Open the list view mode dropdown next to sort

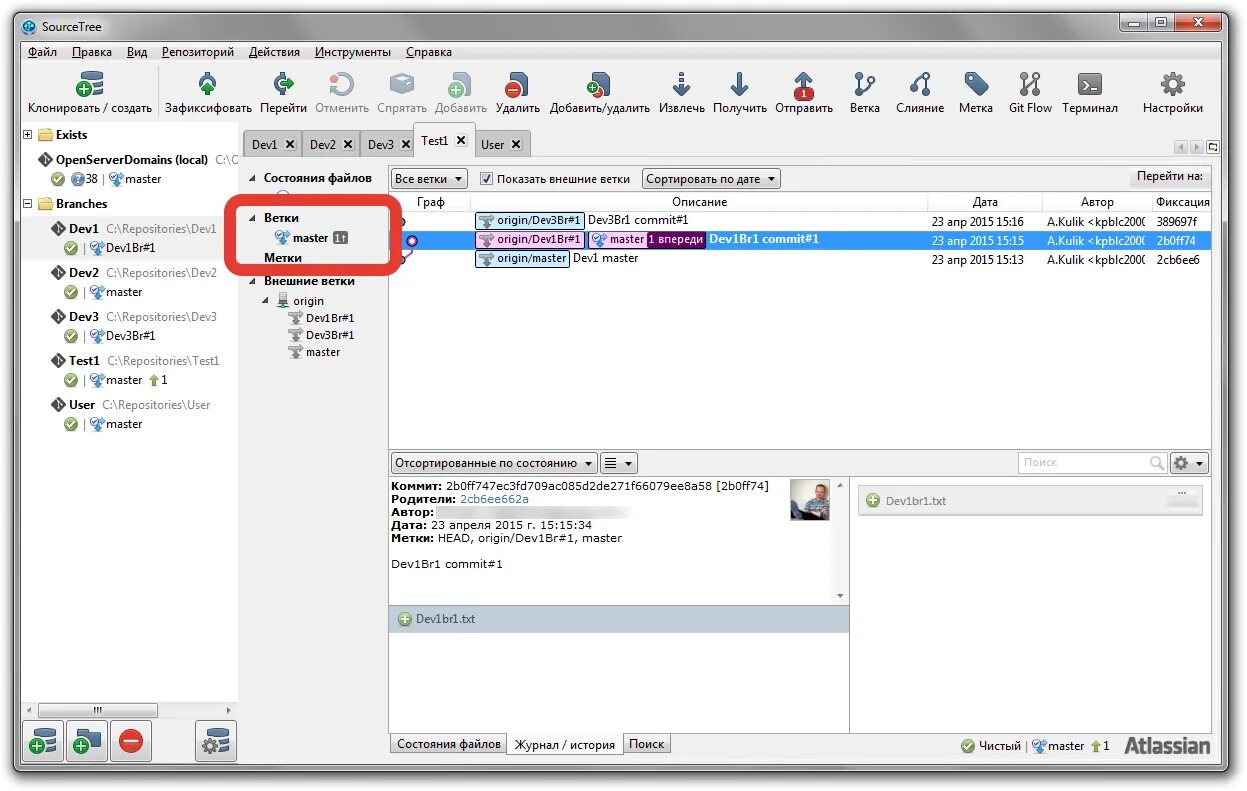(619, 463)
